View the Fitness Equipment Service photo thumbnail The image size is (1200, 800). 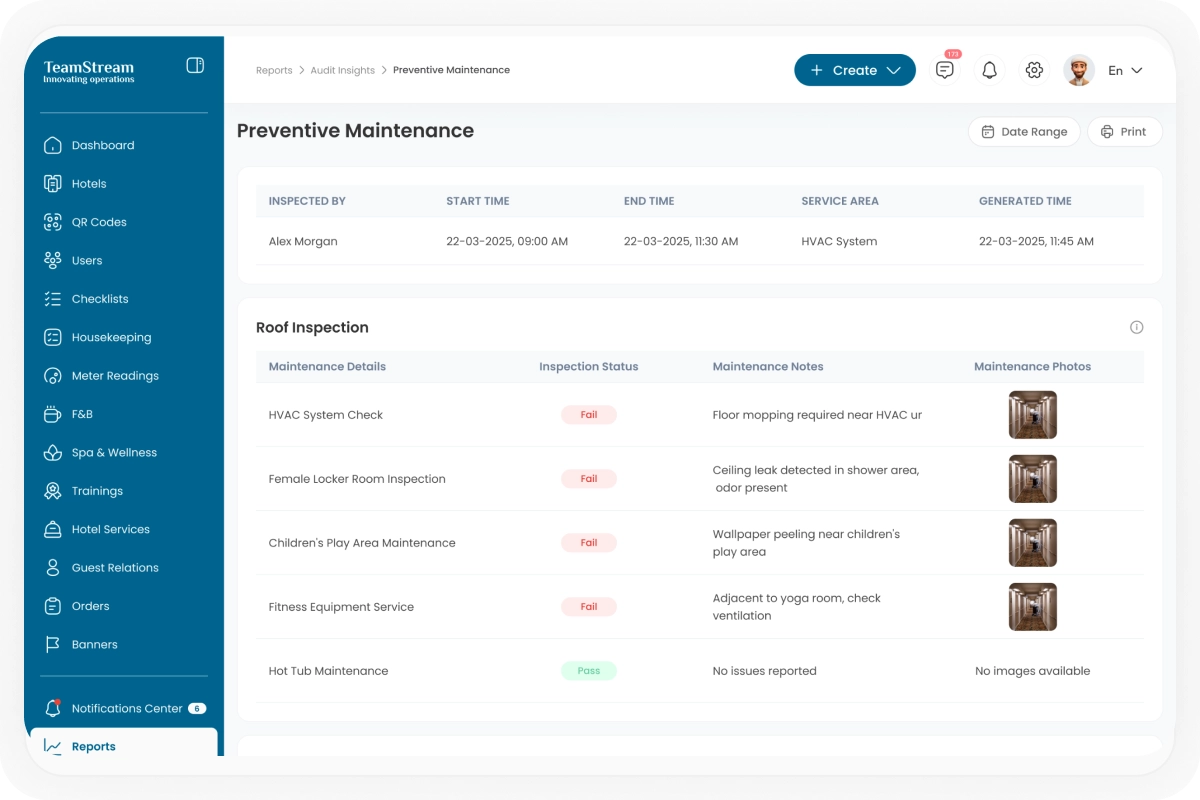(x=1032, y=607)
